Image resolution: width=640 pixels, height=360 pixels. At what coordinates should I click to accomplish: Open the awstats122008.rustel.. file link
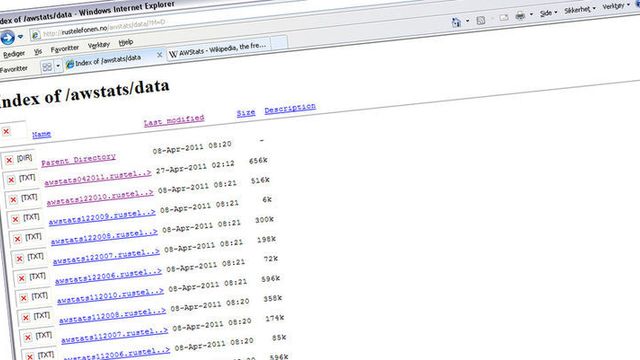click(x=104, y=237)
